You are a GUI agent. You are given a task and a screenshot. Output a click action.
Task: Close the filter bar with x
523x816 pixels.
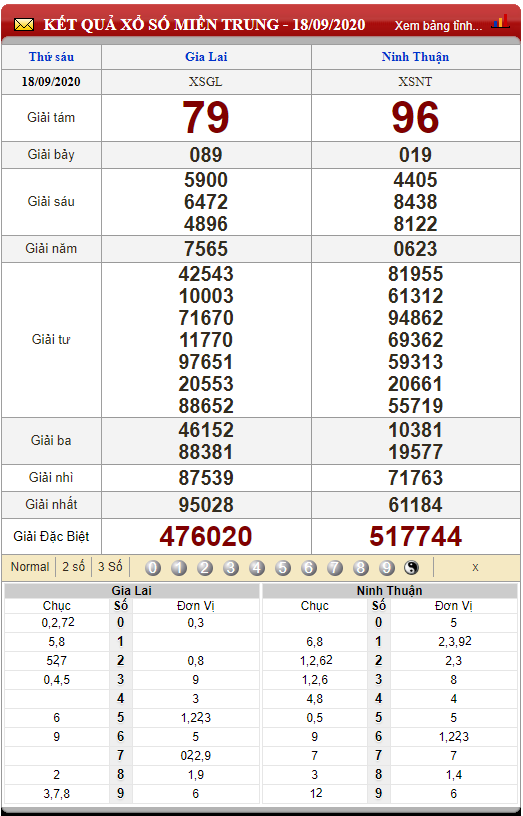click(475, 568)
